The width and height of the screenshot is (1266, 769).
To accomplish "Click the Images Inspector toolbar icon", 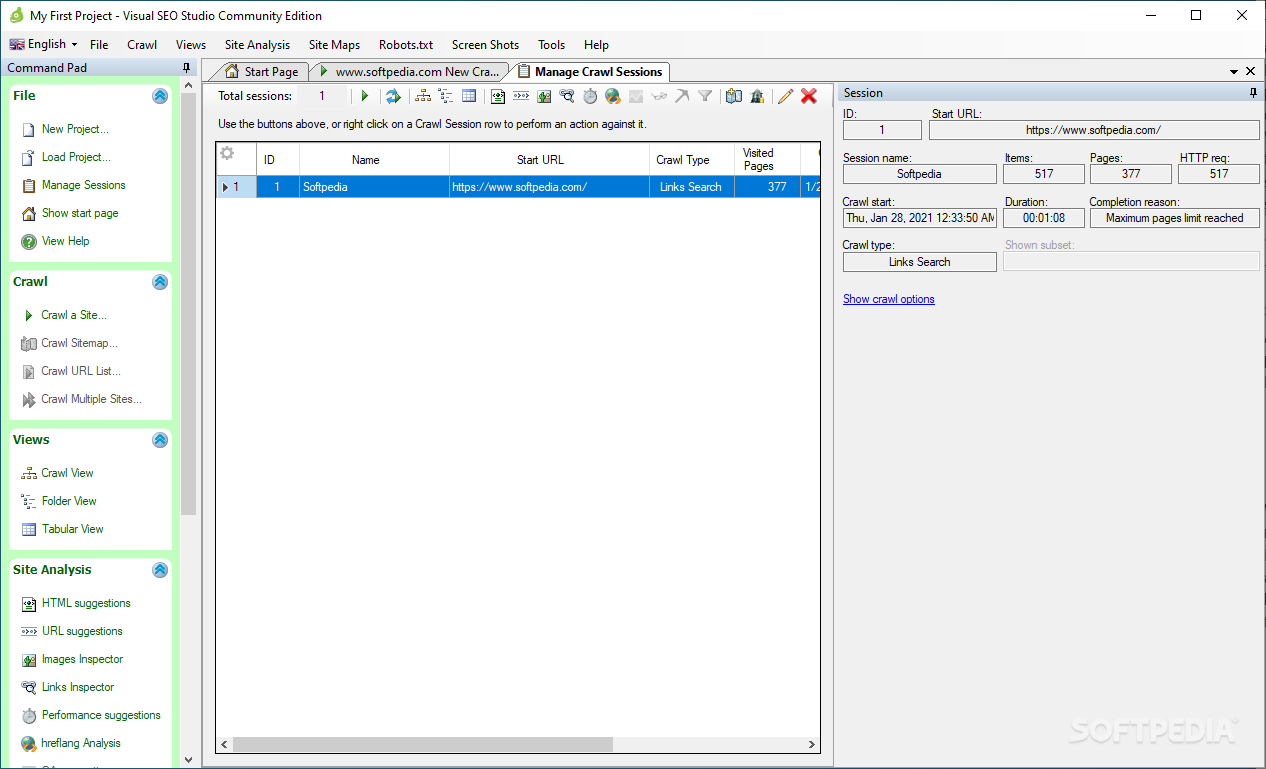I will pyautogui.click(x=544, y=96).
